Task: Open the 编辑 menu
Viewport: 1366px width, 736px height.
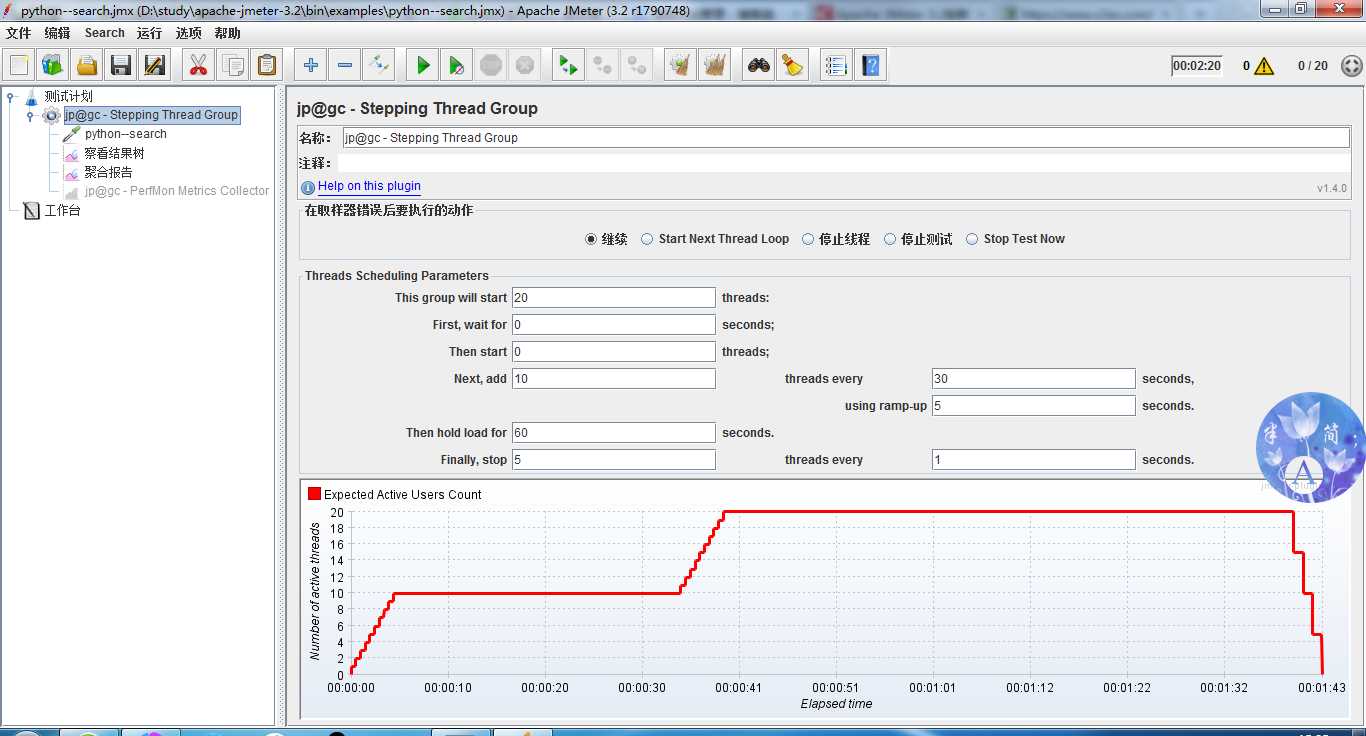Action: pos(57,33)
